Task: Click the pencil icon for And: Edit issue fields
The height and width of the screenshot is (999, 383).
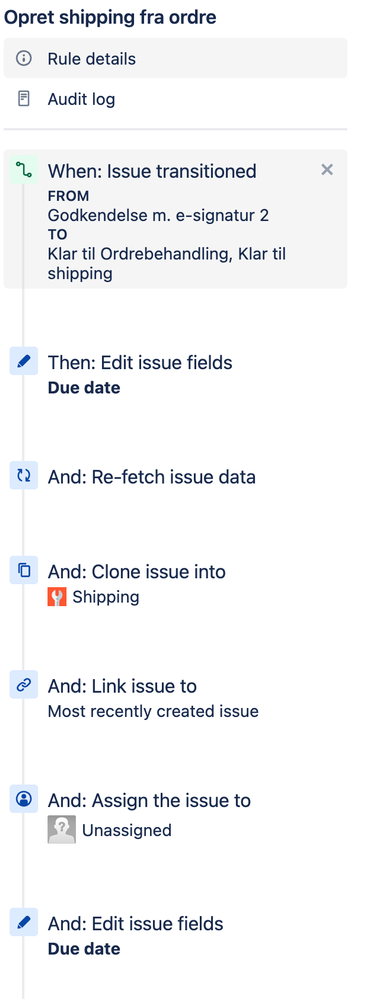Action: point(24,923)
